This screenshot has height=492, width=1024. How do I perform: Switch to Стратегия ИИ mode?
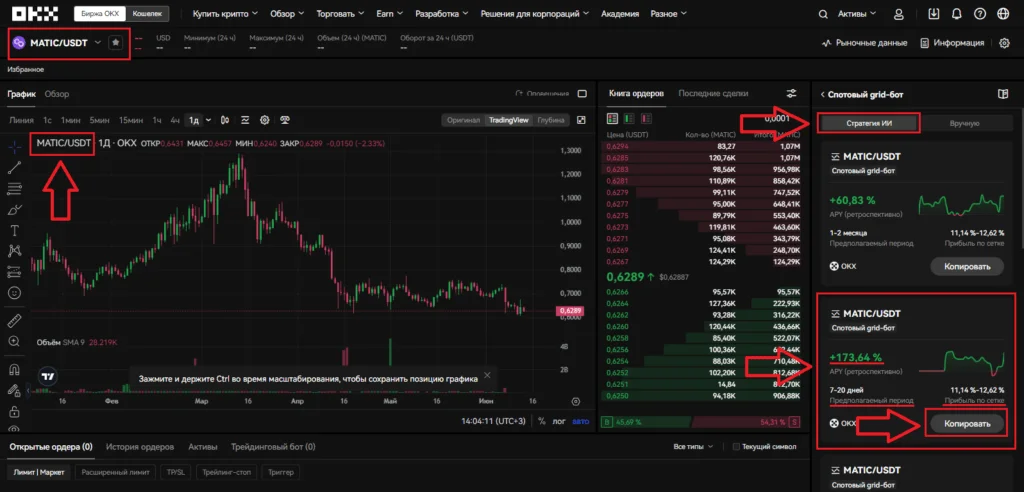[868, 123]
